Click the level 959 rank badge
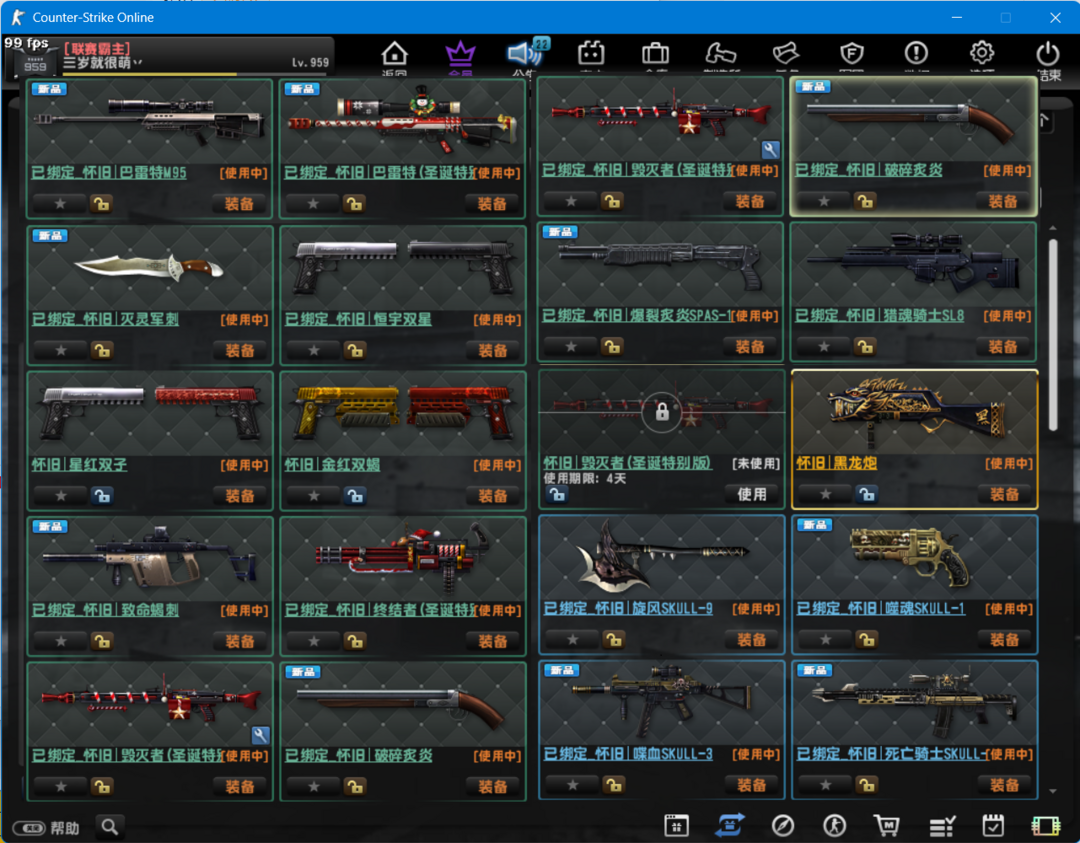The height and width of the screenshot is (843, 1080). 35,64
